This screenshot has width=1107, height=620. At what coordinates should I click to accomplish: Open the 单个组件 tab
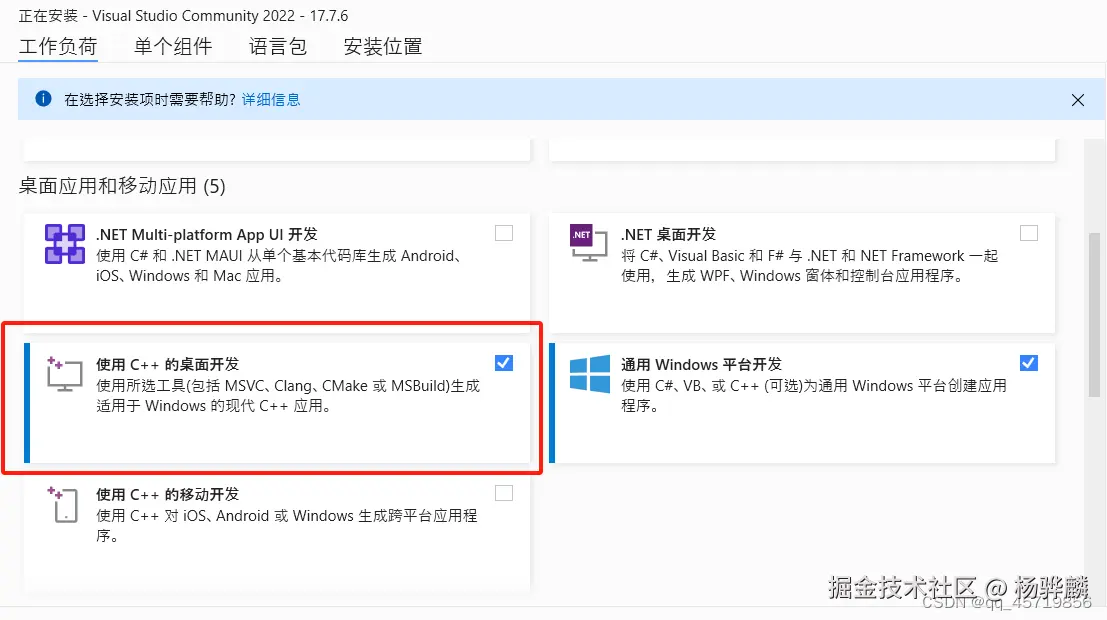click(173, 47)
